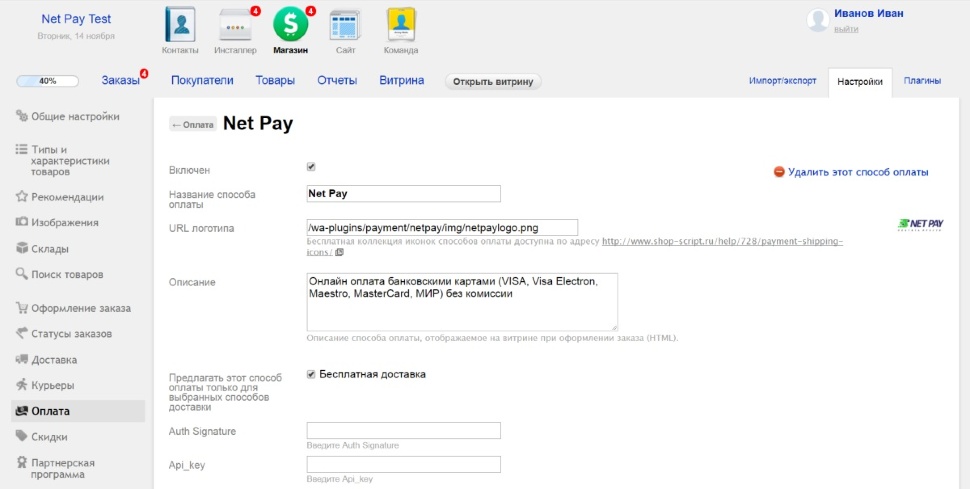The height and width of the screenshot is (489, 970).
Task: Click the Типы и характеристики list icon
Action: (x=22, y=149)
